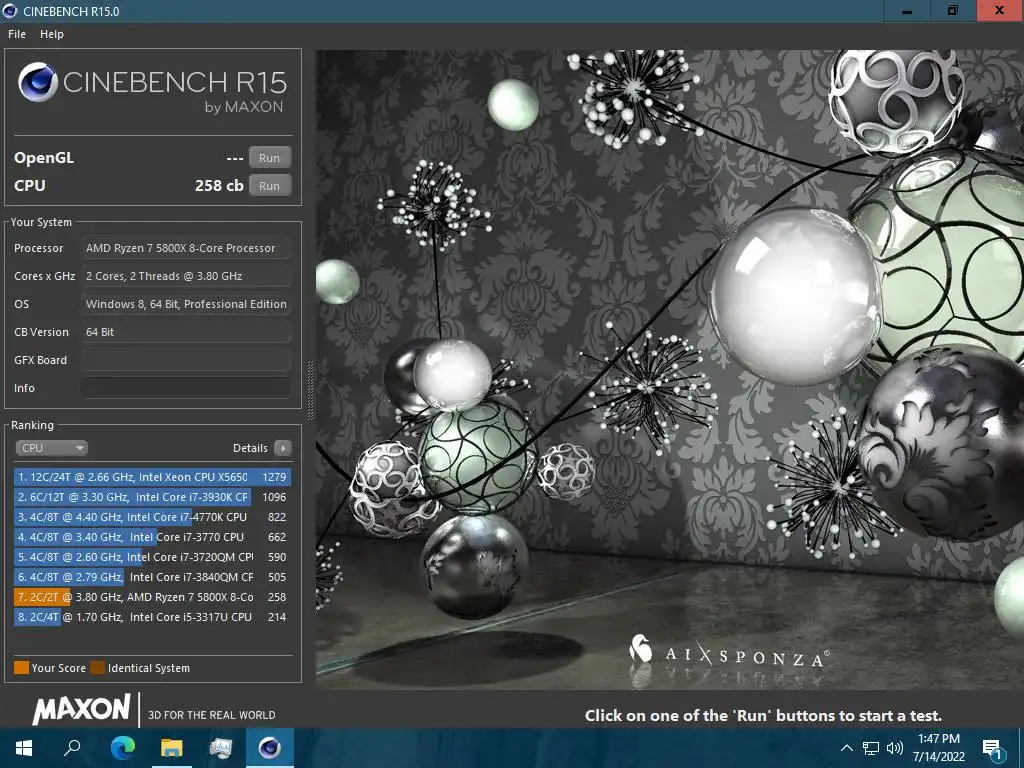
Task: Select the Intel Core i7-3720QM ranking row
Action: [152, 557]
